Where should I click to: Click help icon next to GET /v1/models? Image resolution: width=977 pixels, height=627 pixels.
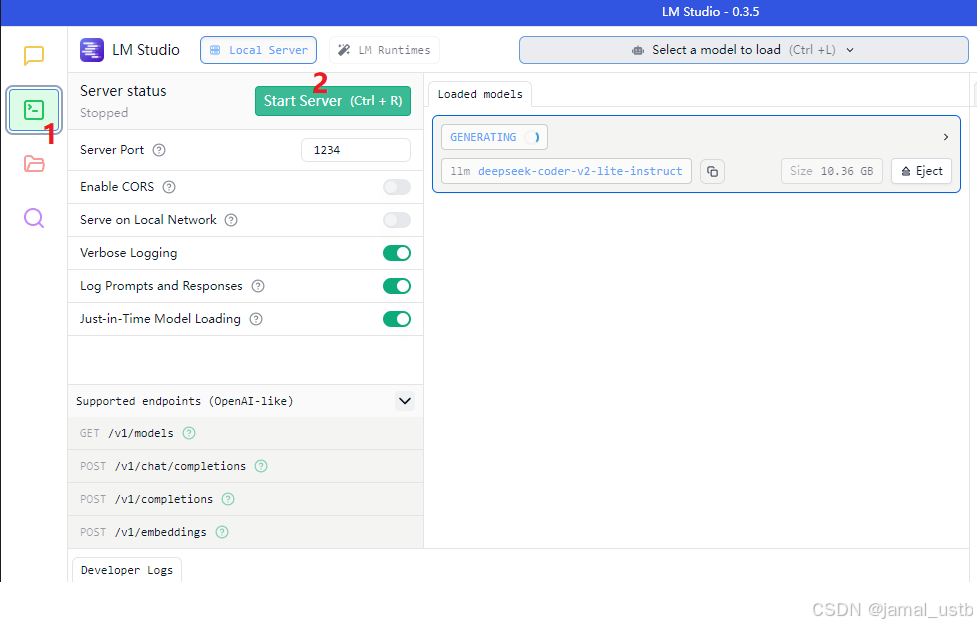[x=189, y=433]
